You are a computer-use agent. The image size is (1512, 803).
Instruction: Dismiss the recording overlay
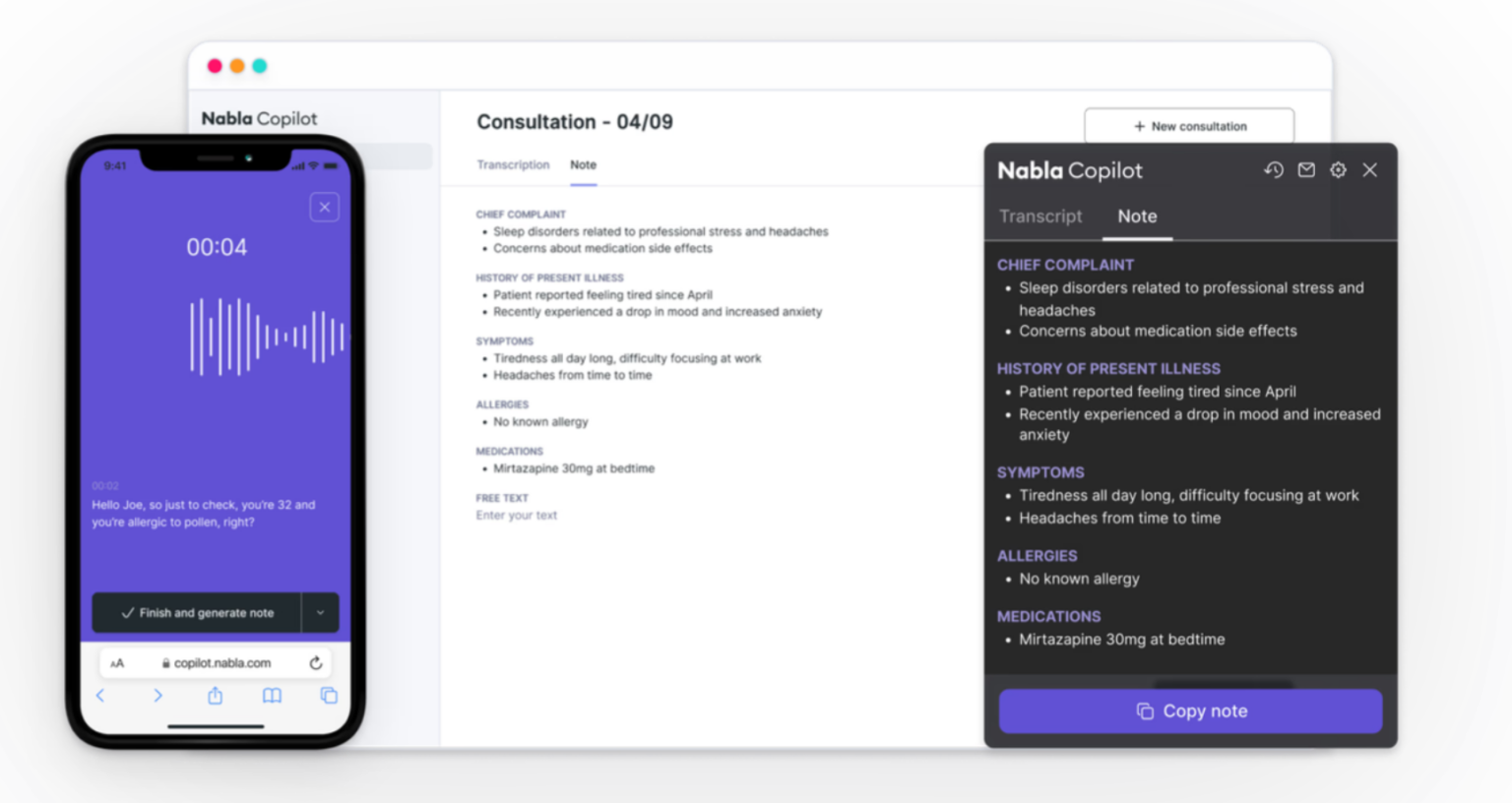[x=324, y=207]
